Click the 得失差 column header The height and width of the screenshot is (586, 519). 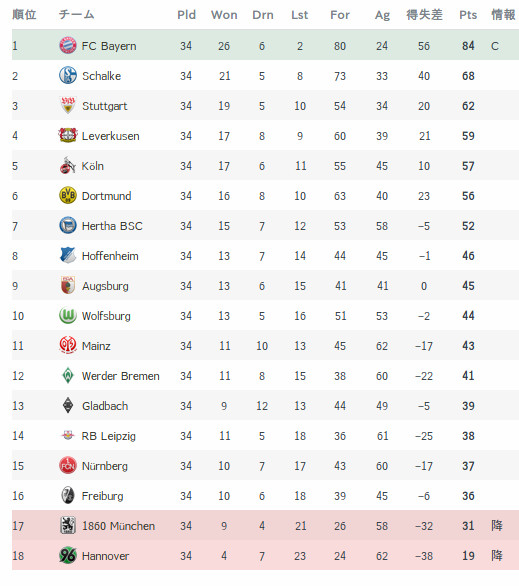(x=424, y=15)
